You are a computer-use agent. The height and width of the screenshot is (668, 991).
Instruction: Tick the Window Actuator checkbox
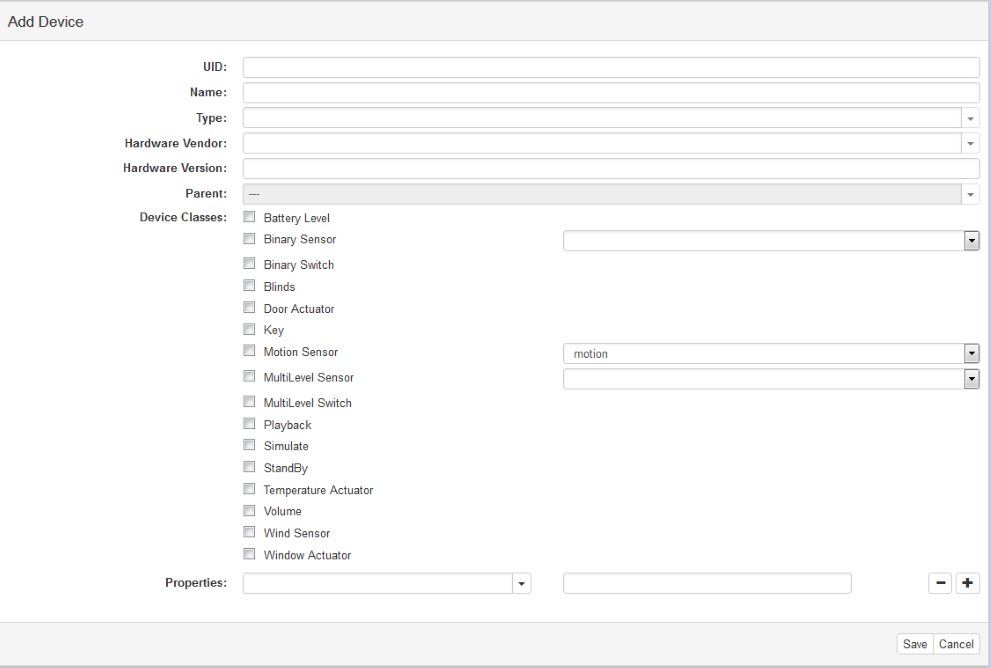click(x=249, y=554)
